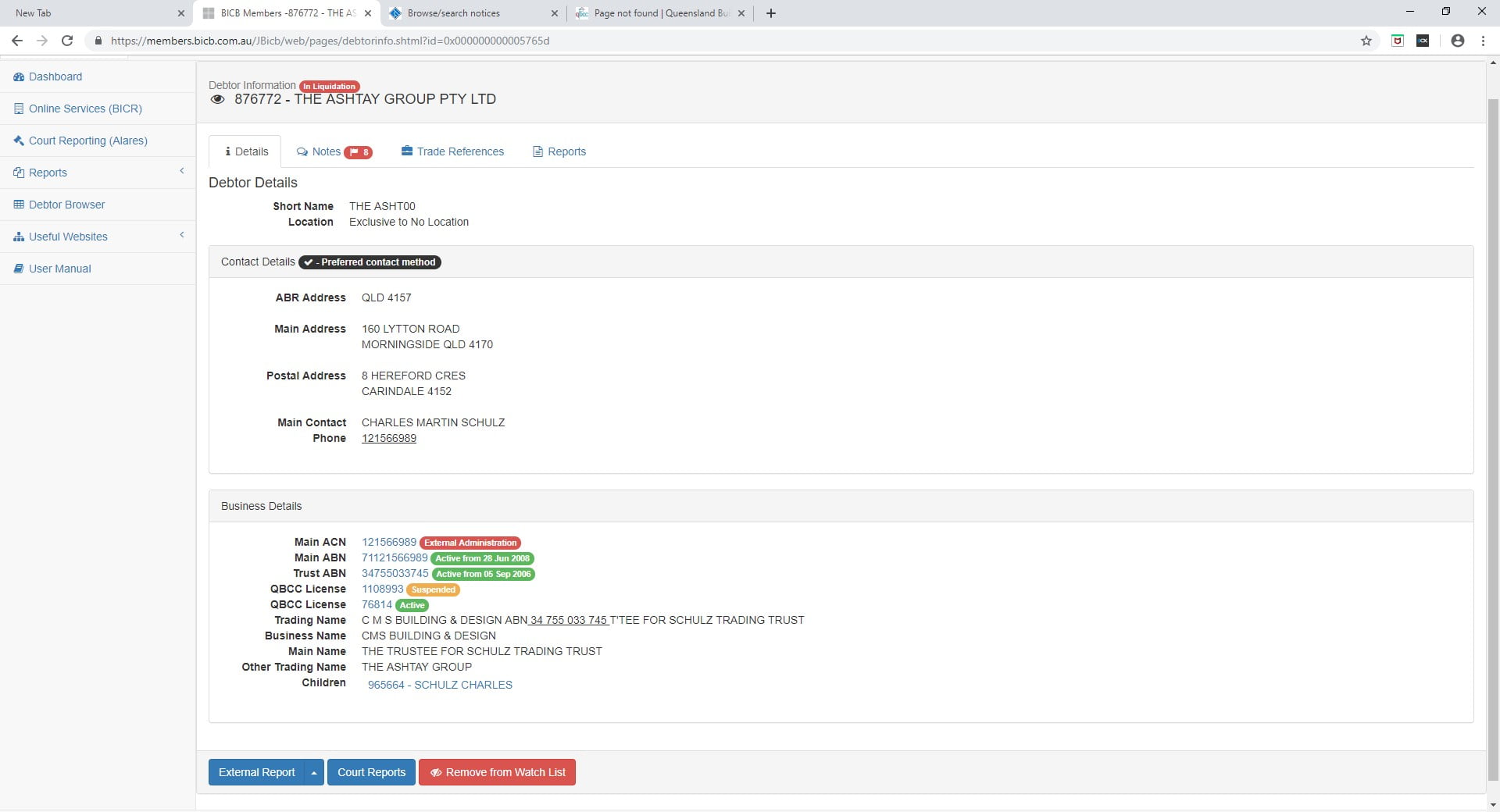This screenshot has width=1500, height=812.
Task: Go back using the browser back arrow
Action: tap(17, 41)
